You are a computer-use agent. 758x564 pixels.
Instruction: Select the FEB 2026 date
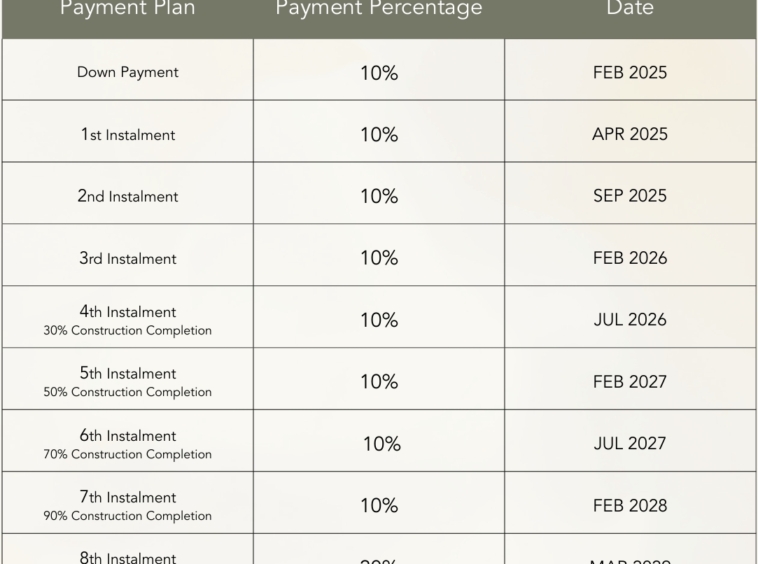(x=630, y=258)
